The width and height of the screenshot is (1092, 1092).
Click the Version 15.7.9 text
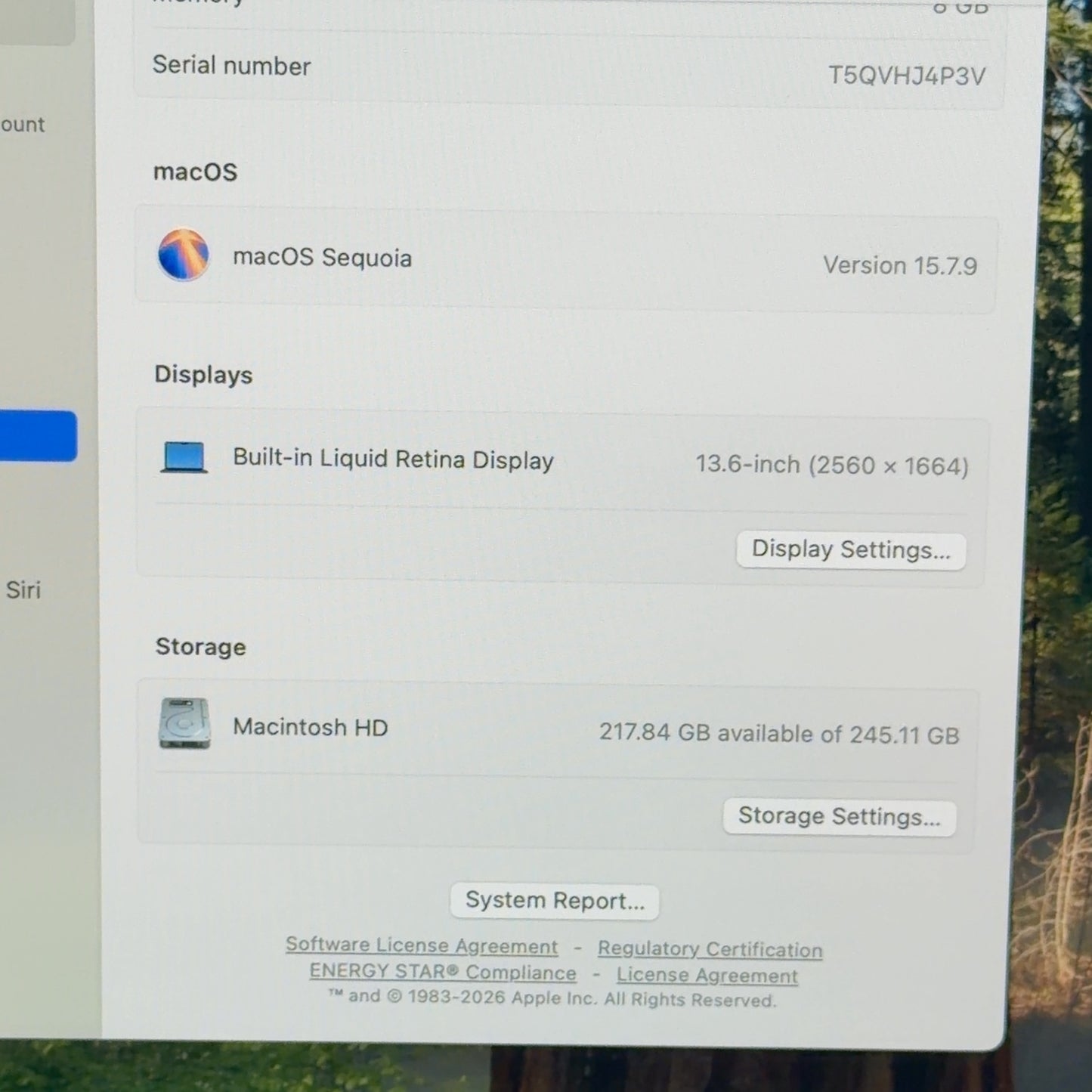[x=900, y=265]
